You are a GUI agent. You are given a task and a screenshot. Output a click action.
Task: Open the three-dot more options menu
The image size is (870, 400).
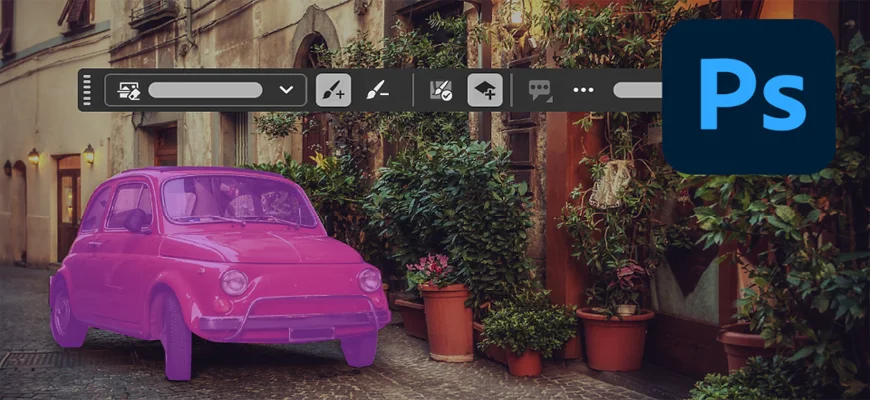point(583,90)
